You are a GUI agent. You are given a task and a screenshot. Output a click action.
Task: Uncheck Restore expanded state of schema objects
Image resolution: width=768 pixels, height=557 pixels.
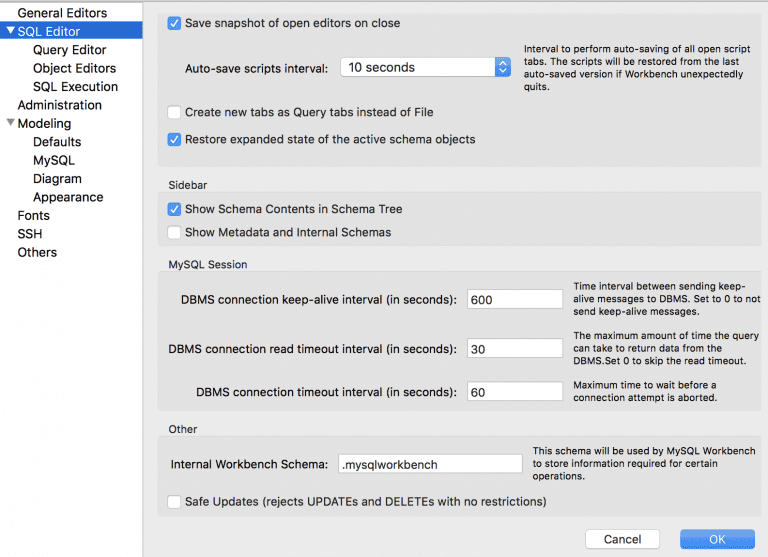(x=174, y=140)
